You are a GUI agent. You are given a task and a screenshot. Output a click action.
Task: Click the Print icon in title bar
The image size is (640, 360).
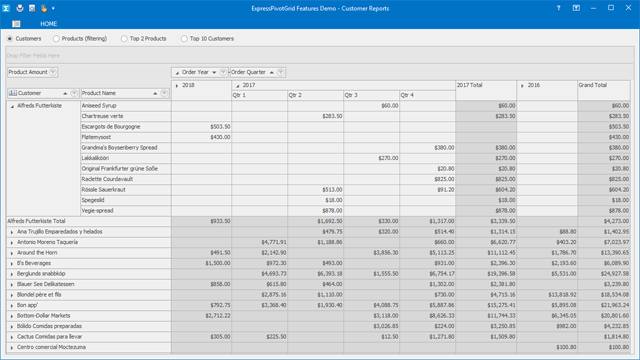pyautogui.click(x=20, y=8)
